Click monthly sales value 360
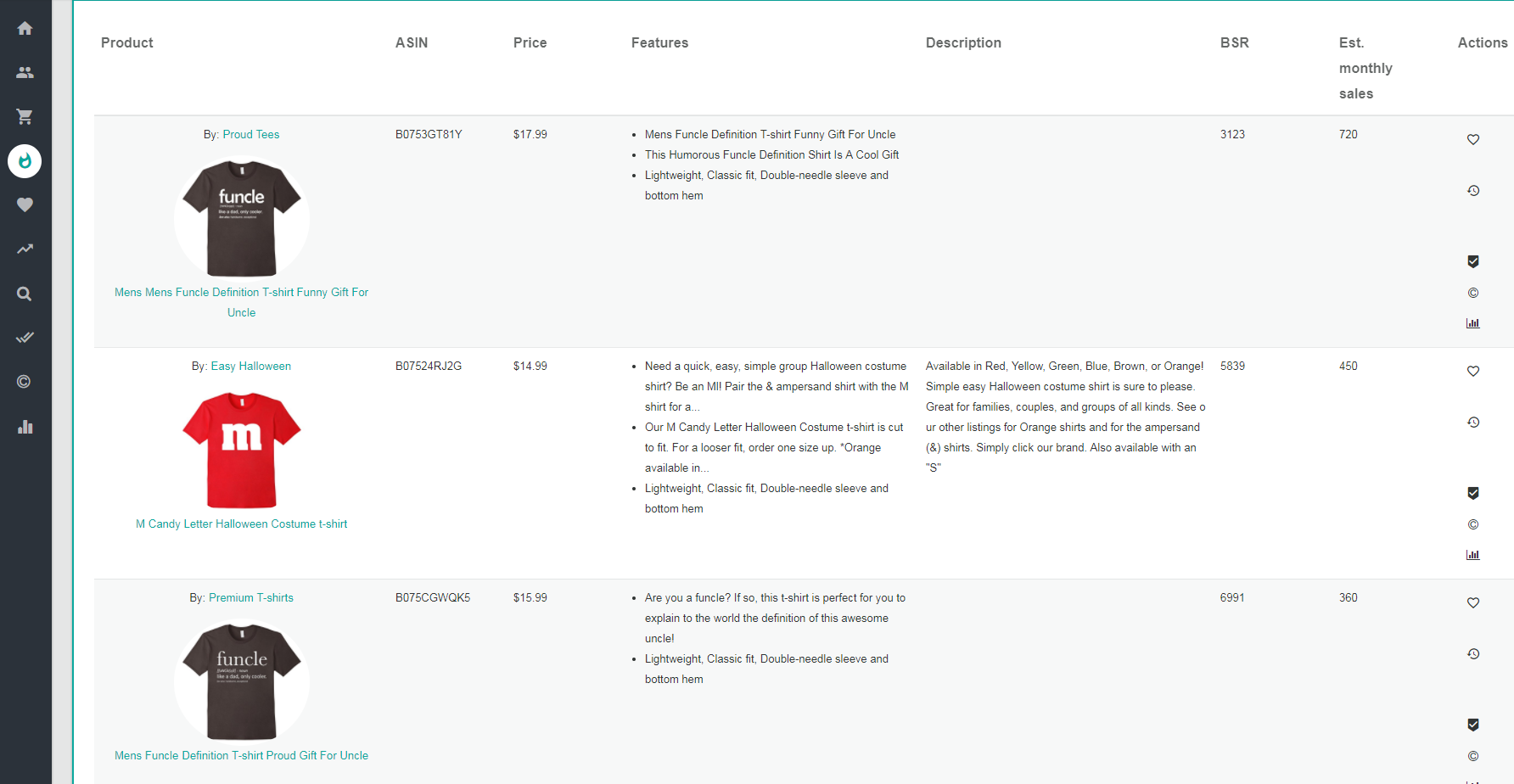This screenshot has height=784, width=1514. tap(1349, 597)
